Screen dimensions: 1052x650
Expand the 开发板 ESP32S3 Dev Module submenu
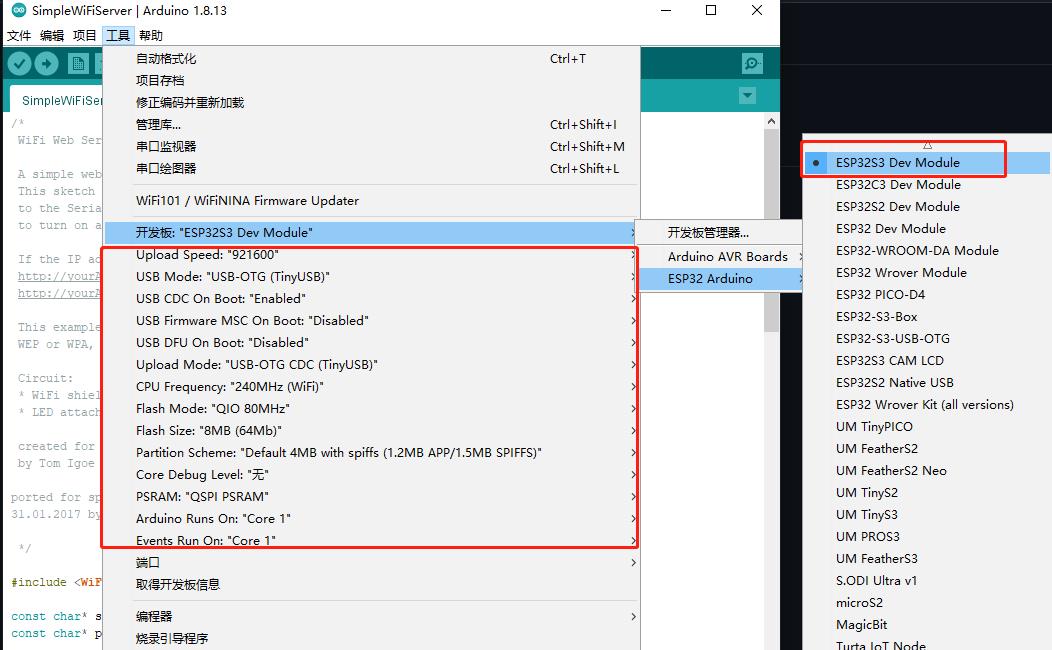tap(371, 233)
